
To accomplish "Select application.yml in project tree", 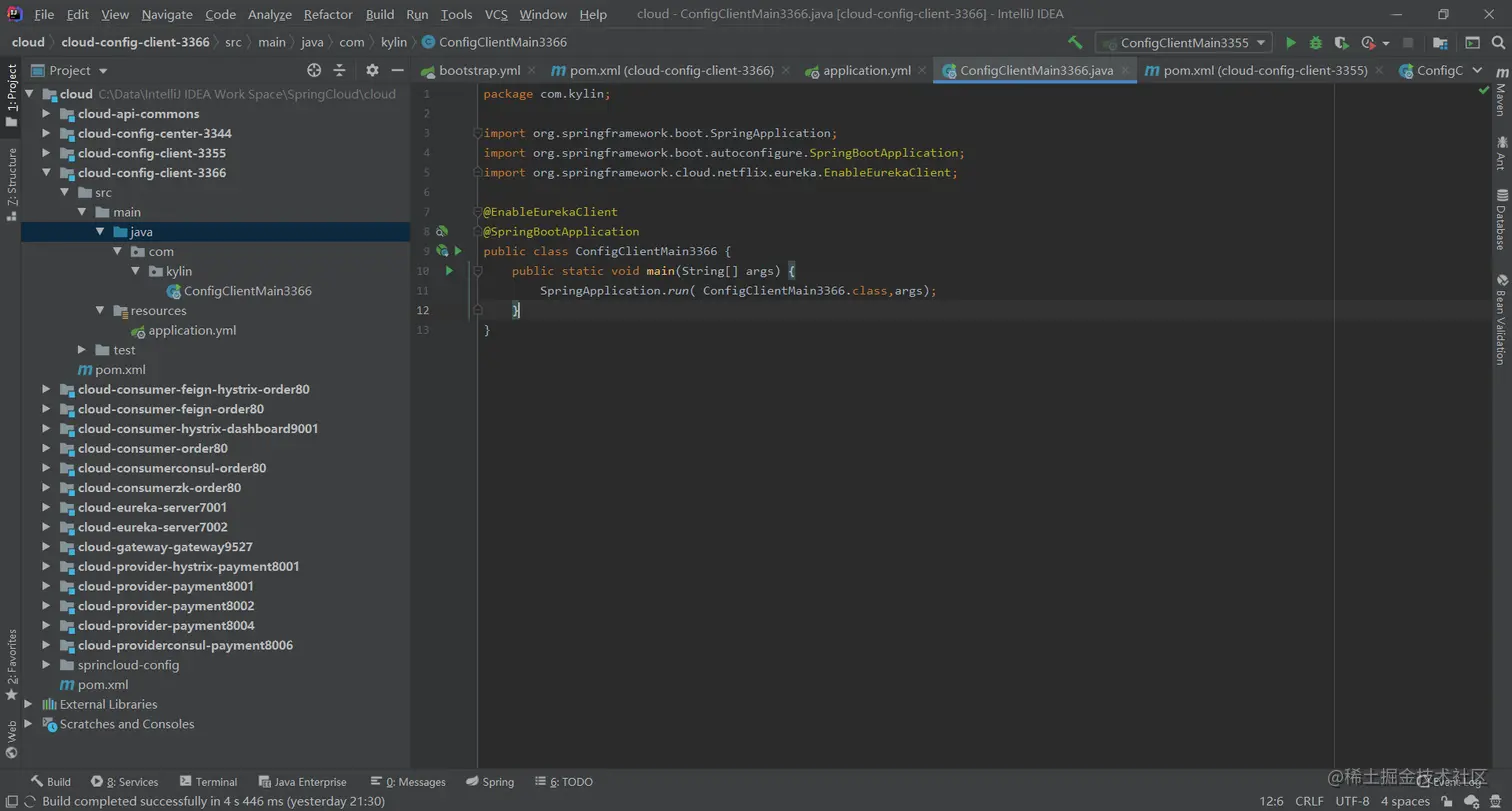I will (x=184, y=330).
